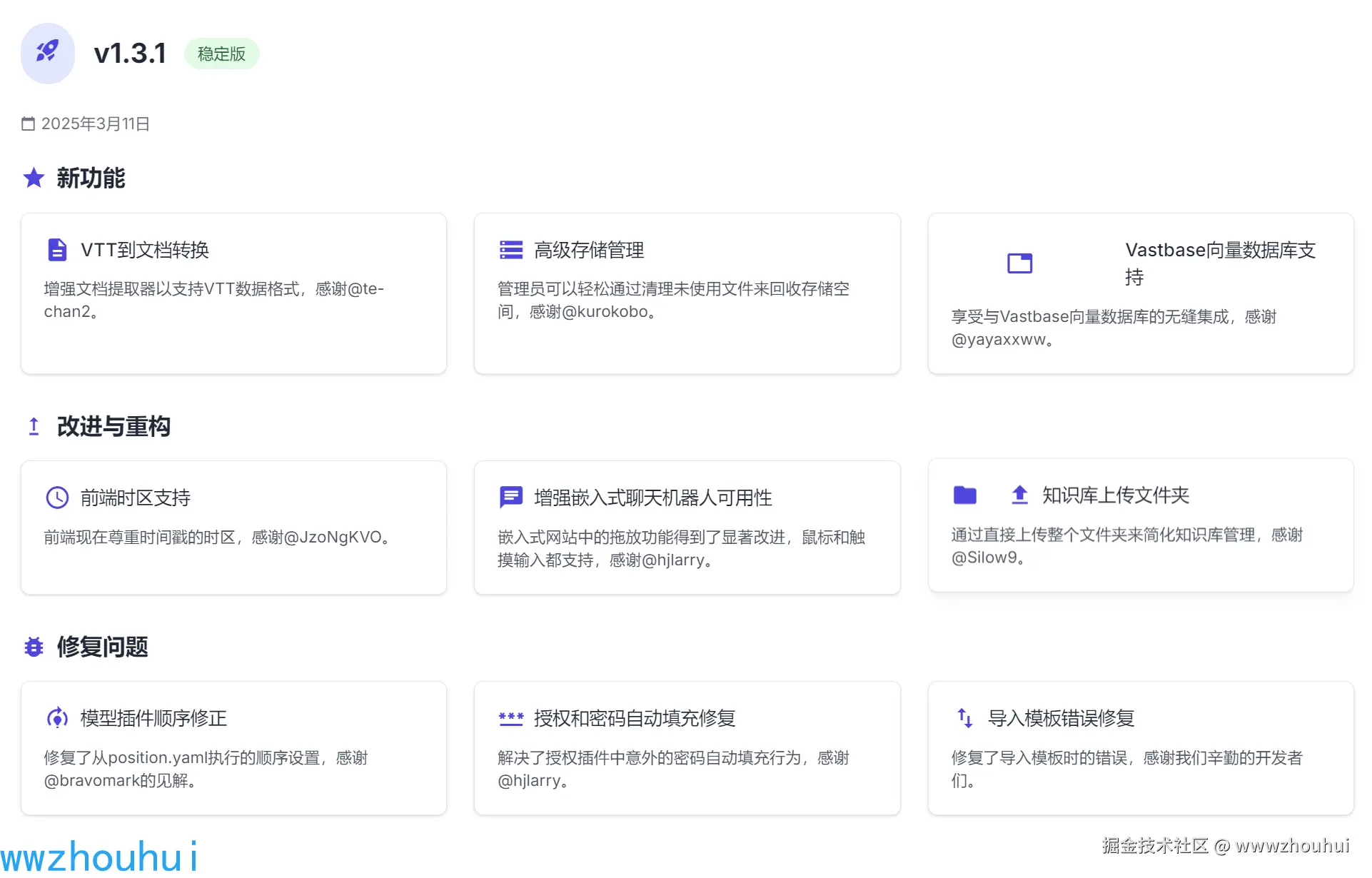The image size is (1372, 878).
Task: Click the 稳定版 badge
Action: [221, 54]
